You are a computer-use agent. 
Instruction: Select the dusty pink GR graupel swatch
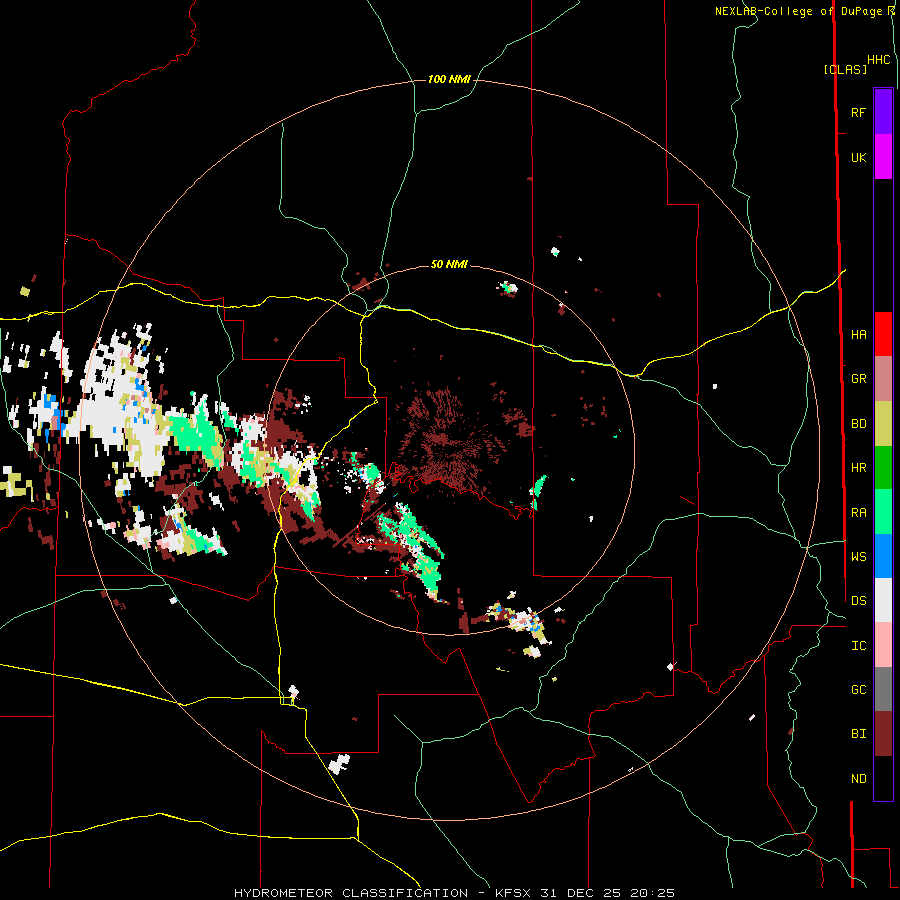(883, 379)
